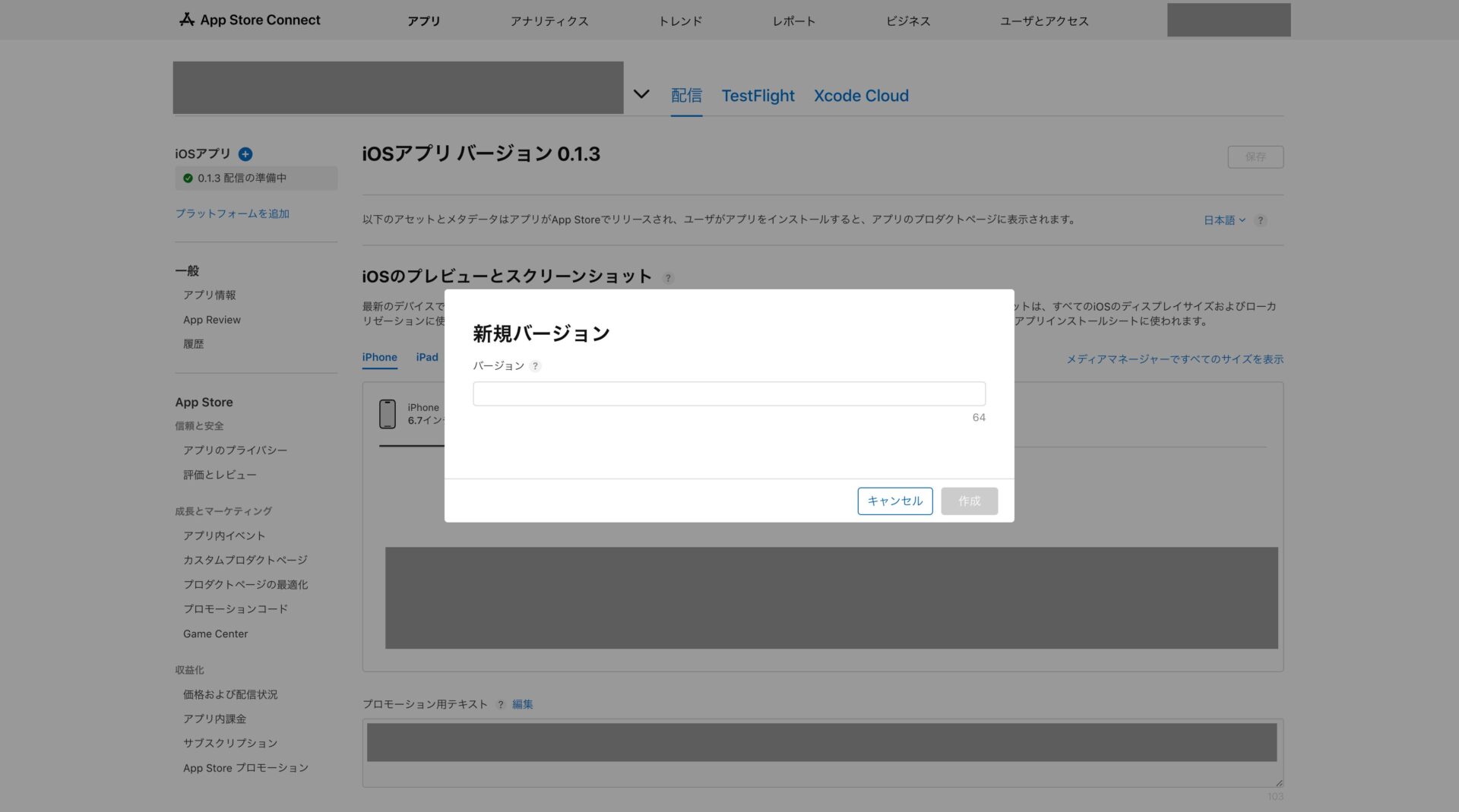This screenshot has height=812, width=1459.
Task: Add a new iOS app version with plus icon
Action: [x=245, y=154]
